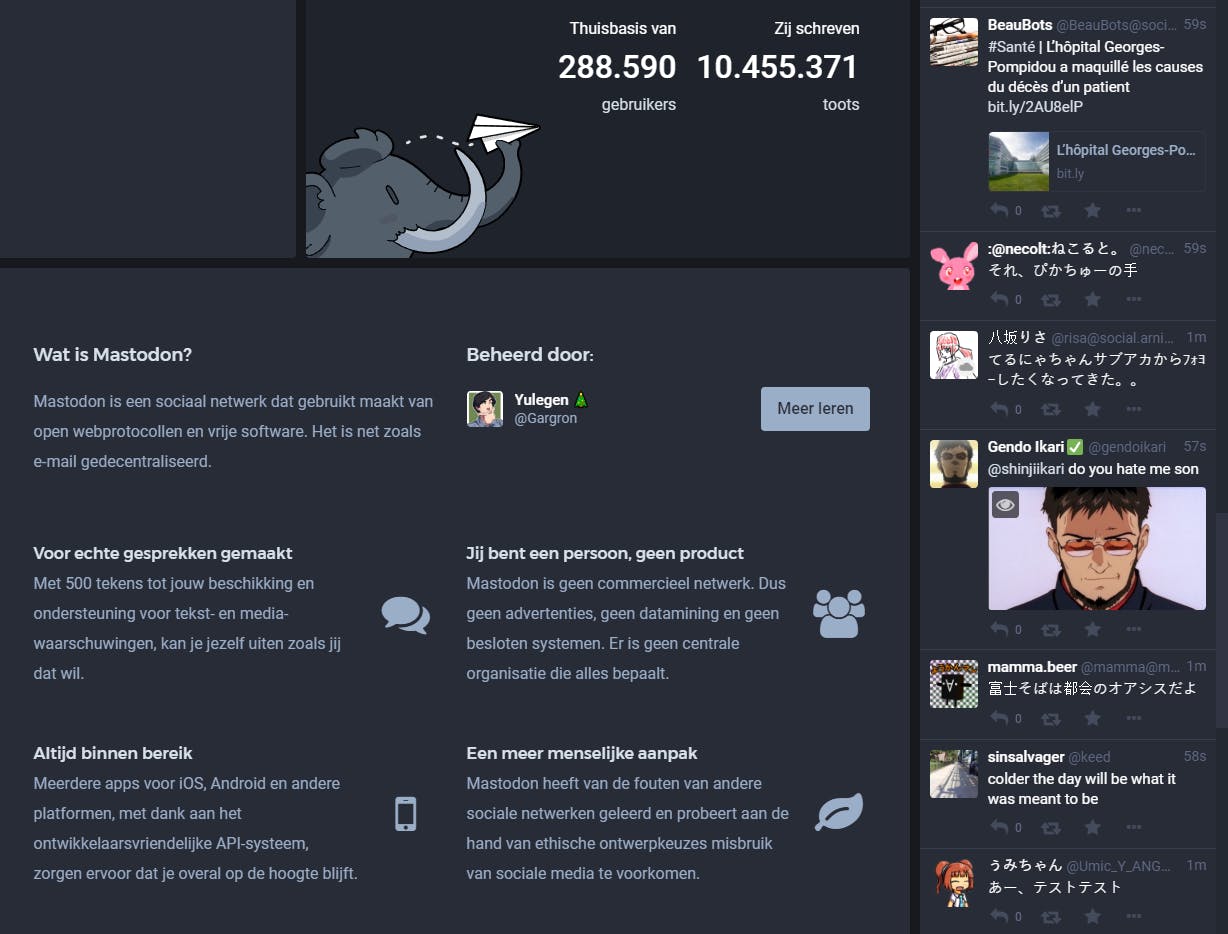Favourite the mamma.beer toot
This screenshot has width=1228, height=934.
1092,717
